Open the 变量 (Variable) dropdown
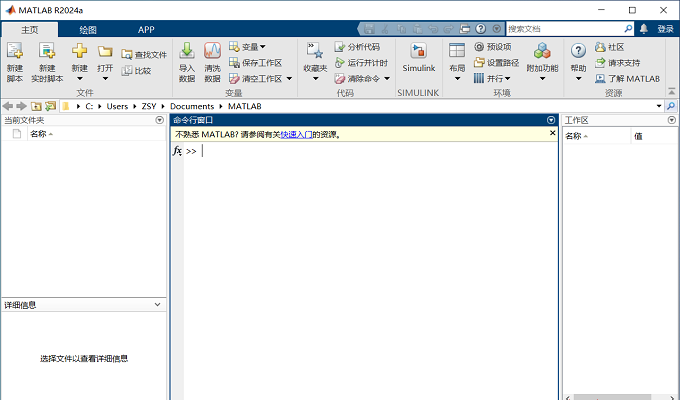680x400 pixels. [247, 46]
